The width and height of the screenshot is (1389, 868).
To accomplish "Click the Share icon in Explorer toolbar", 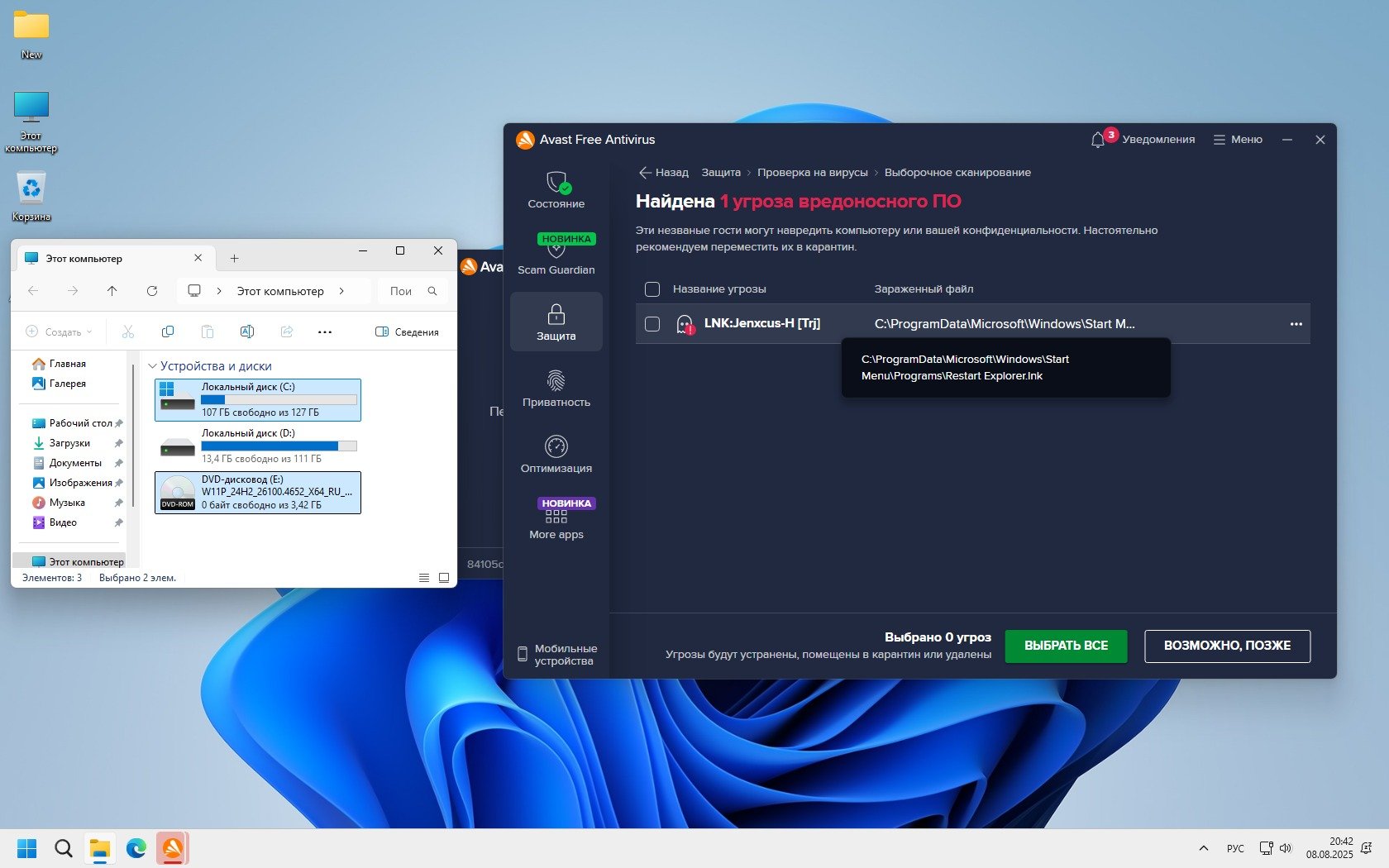I will point(287,331).
